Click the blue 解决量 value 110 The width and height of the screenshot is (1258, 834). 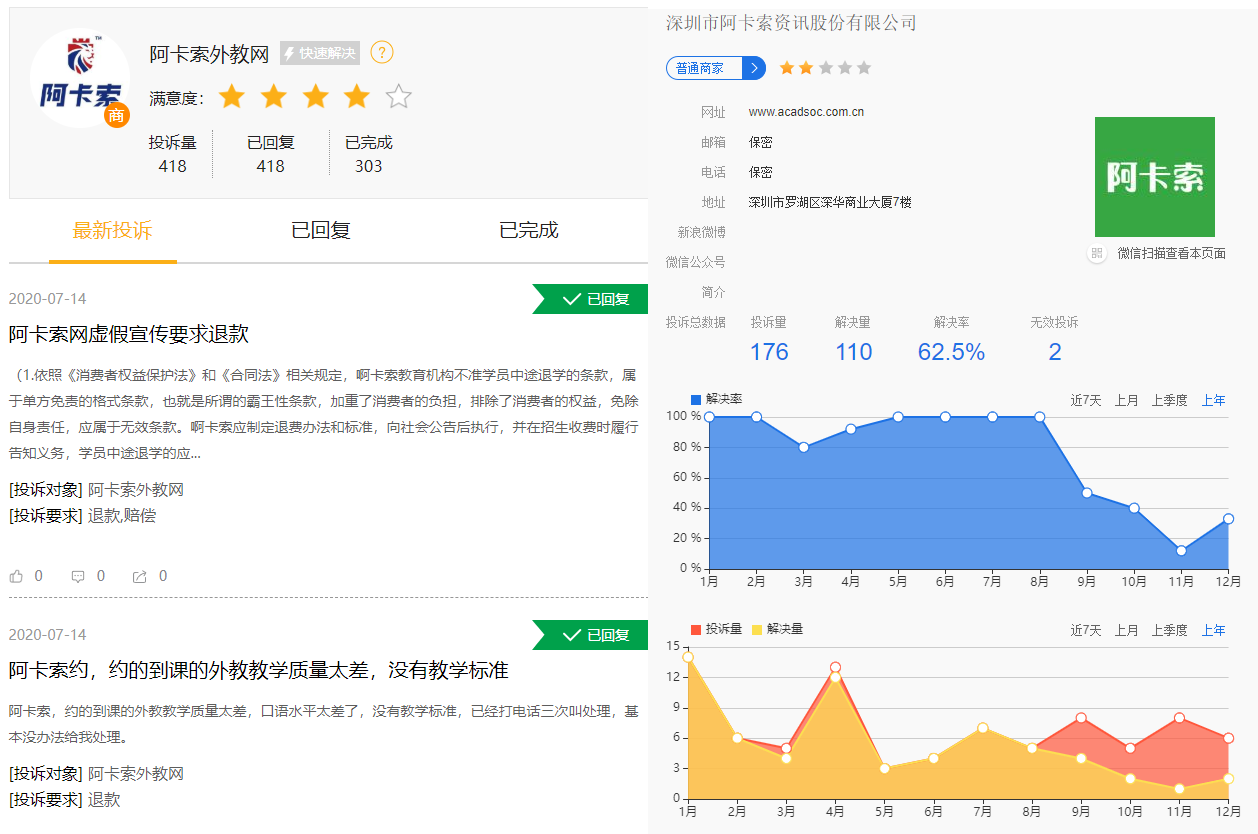(854, 352)
